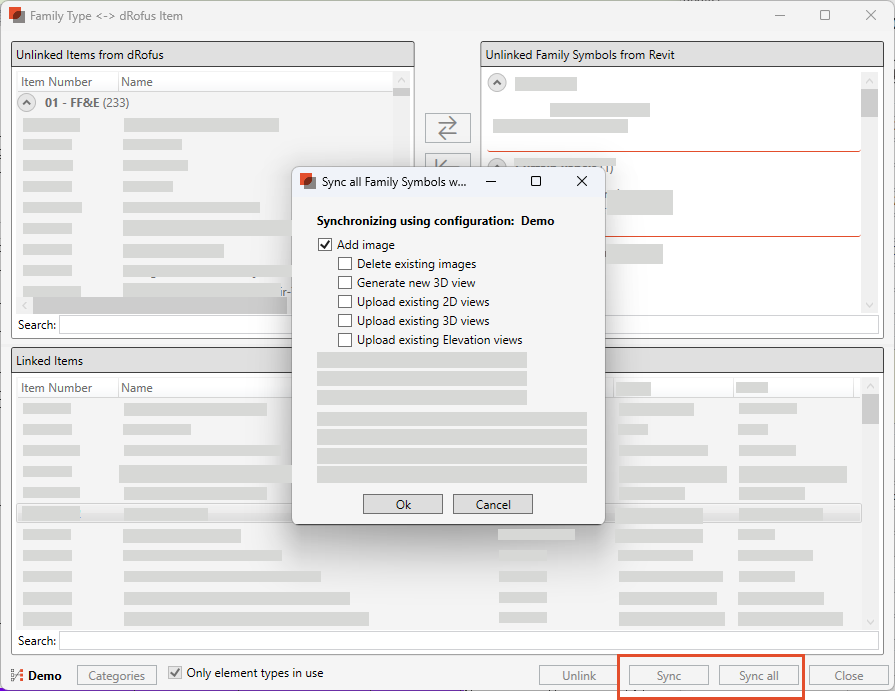
Task: Click Cancel in the sync dialog
Action: (492, 504)
